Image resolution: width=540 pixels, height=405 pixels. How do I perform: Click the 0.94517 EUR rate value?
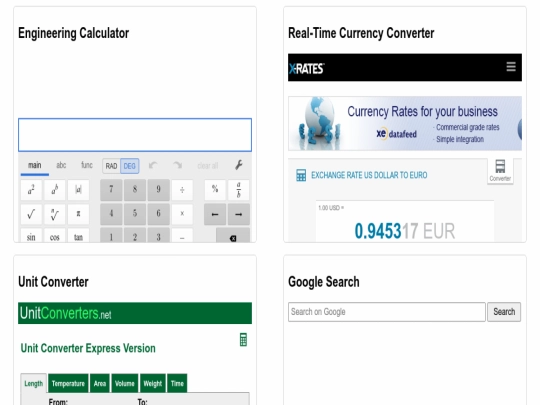click(x=405, y=231)
